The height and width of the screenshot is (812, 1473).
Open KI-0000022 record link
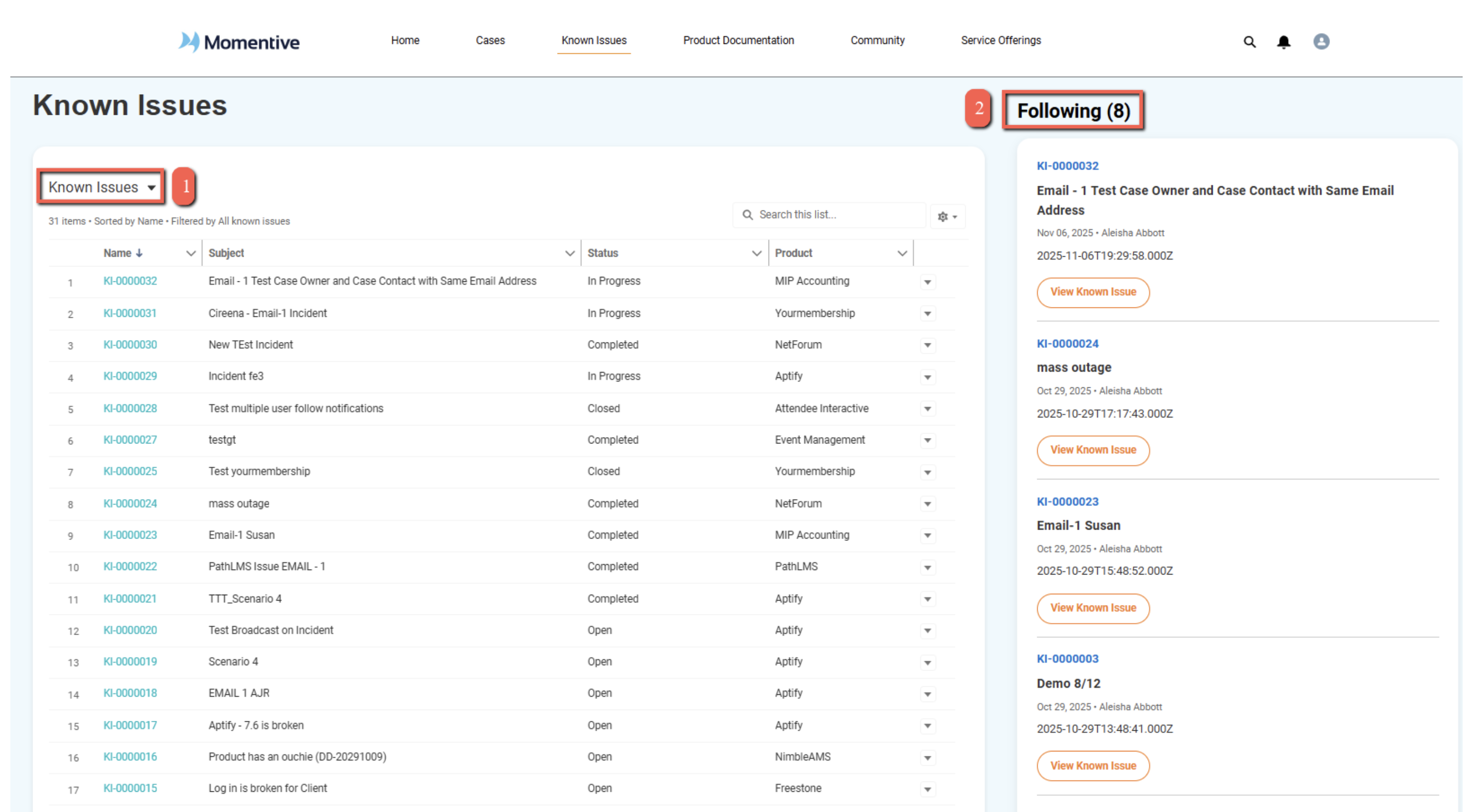pos(130,566)
